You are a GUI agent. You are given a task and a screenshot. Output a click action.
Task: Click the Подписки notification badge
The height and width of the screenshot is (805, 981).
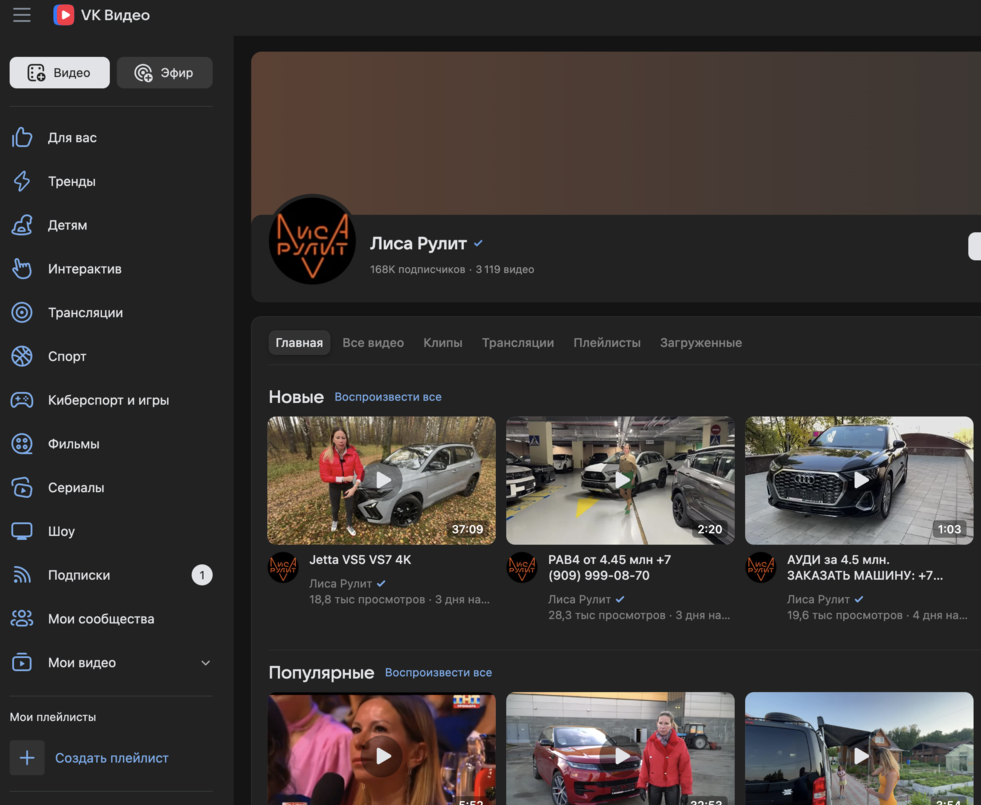[x=202, y=575]
